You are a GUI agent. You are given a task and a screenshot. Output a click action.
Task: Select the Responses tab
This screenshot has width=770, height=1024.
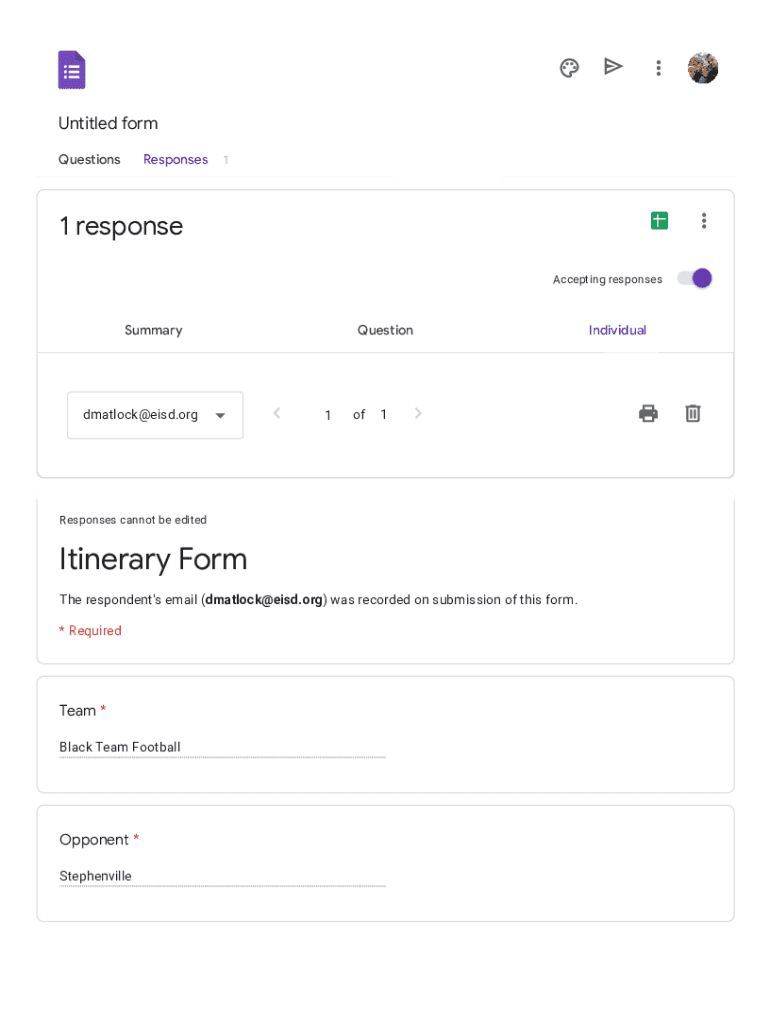176,160
